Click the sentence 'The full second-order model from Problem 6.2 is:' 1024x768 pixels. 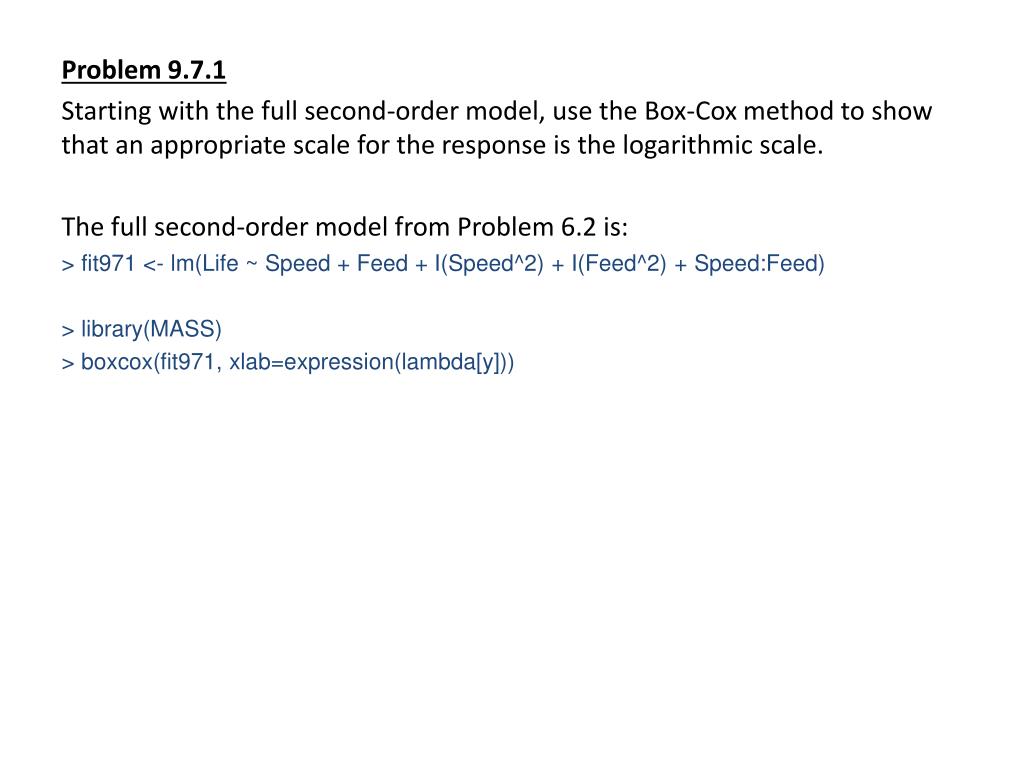(x=345, y=227)
